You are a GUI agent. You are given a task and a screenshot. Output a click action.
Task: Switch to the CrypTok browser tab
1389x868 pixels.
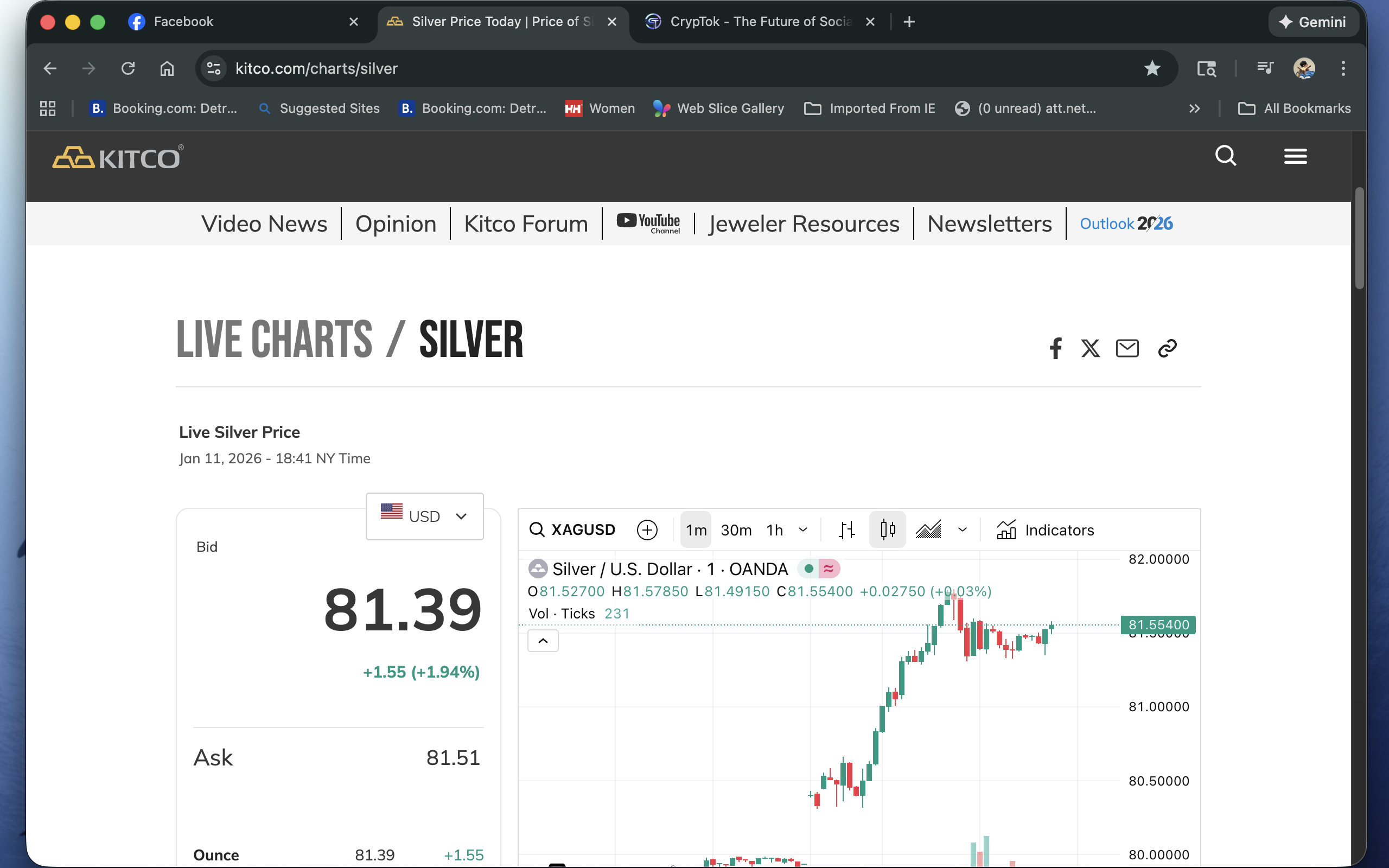(760, 22)
